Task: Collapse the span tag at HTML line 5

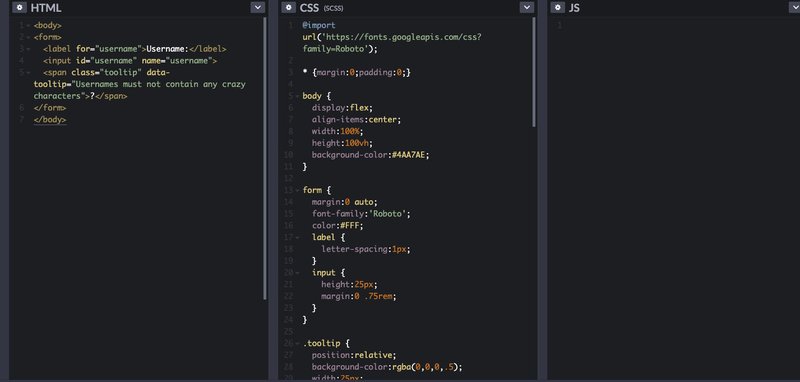Action: pyautogui.click(x=28, y=72)
